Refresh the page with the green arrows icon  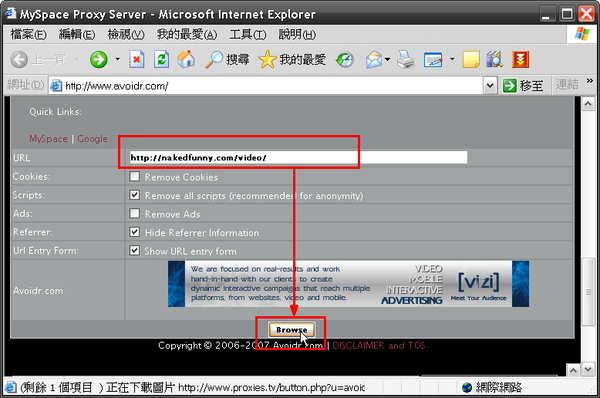click(161, 60)
